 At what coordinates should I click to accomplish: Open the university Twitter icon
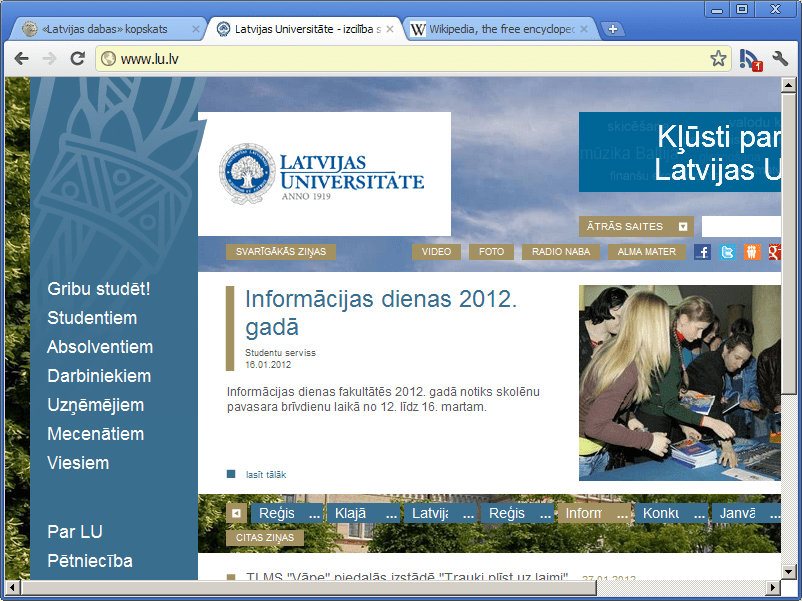[x=727, y=252]
